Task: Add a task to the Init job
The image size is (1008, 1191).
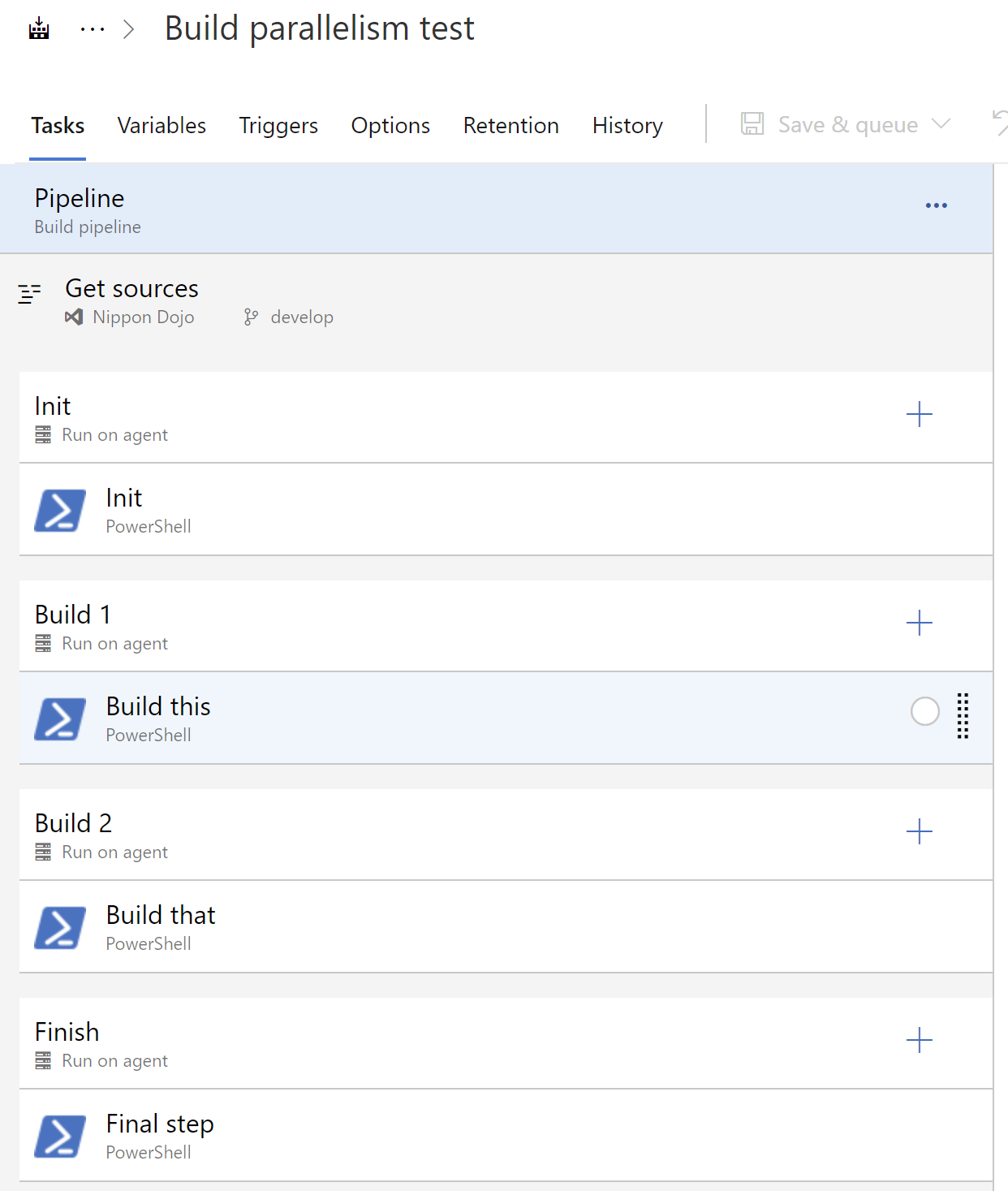Action: [919, 415]
